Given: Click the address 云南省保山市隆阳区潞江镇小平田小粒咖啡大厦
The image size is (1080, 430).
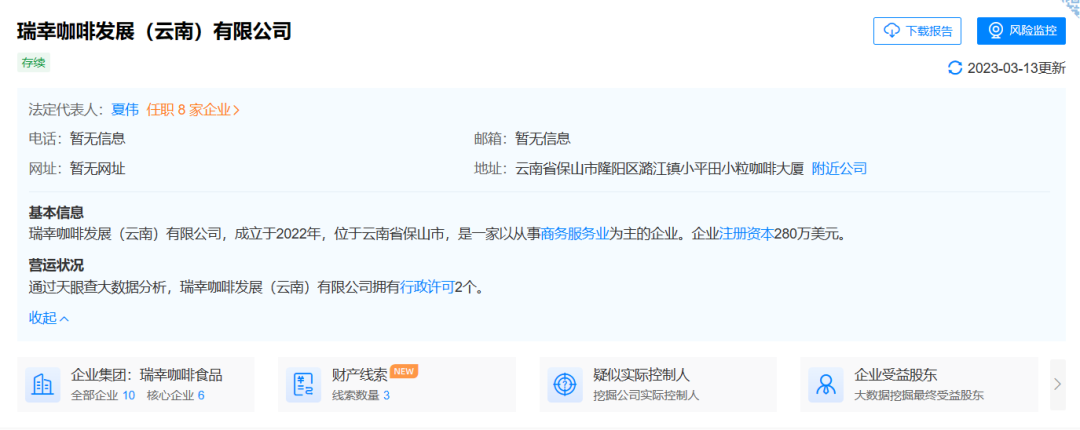Looking at the screenshot, I should 660,168.
